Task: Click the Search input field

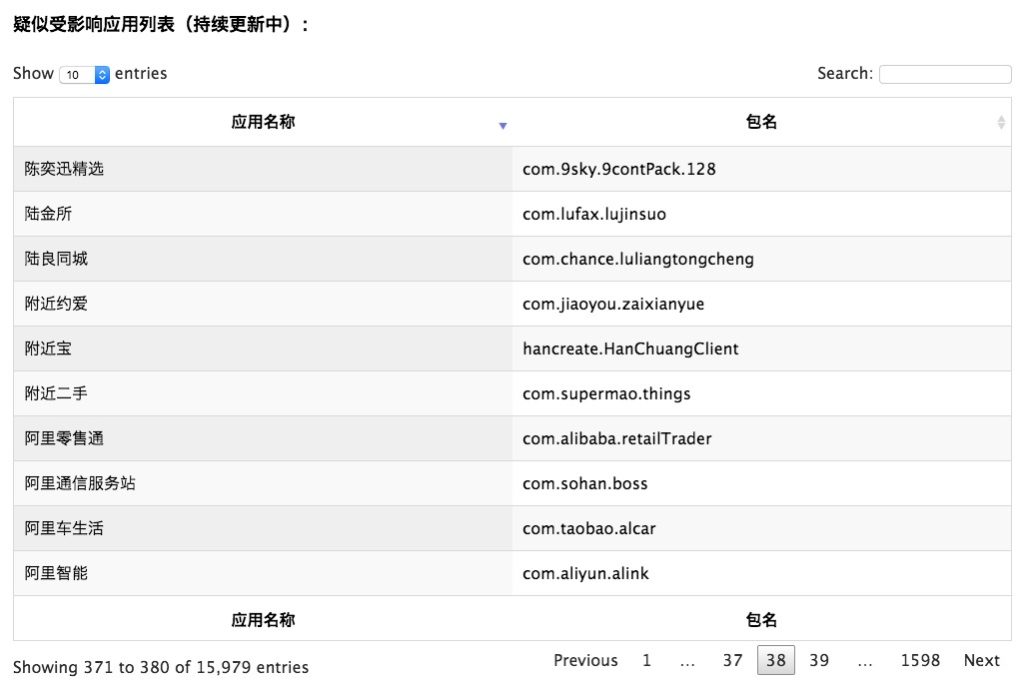Action: tap(944, 74)
